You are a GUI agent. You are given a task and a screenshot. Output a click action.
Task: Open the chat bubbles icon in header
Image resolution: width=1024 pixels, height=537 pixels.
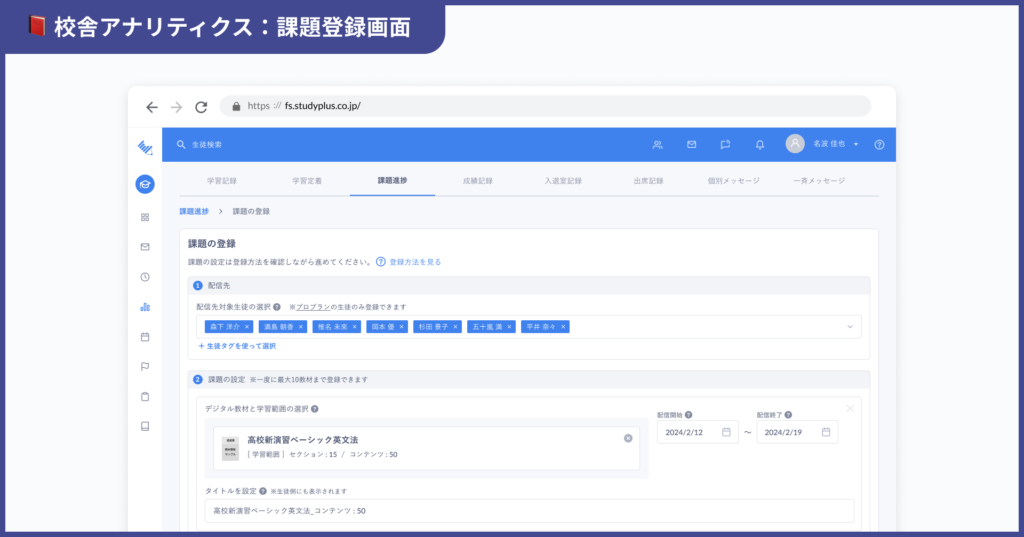[x=726, y=144]
